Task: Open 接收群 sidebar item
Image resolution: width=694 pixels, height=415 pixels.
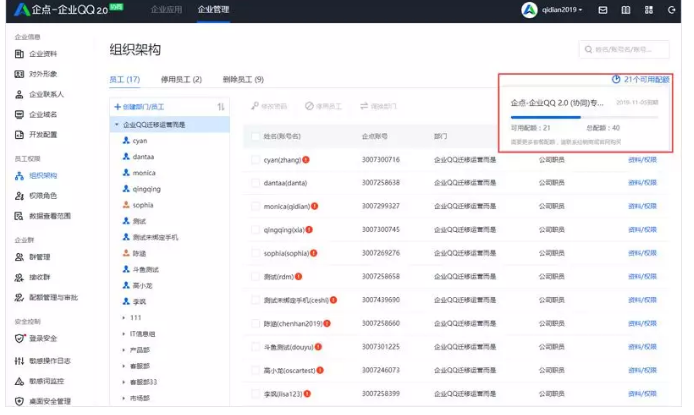Action: tap(32, 277)
